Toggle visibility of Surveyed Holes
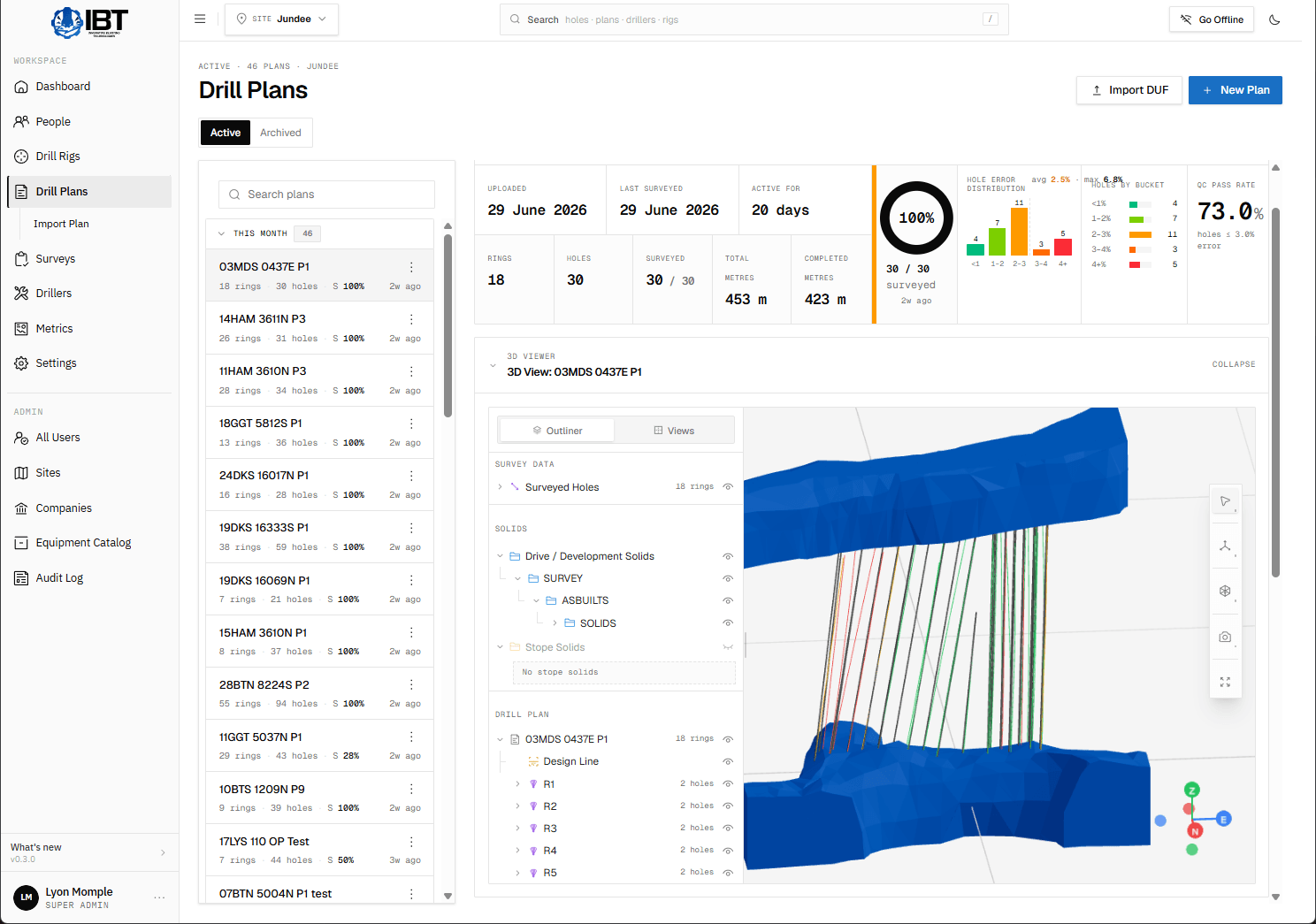 click(728, 487)
